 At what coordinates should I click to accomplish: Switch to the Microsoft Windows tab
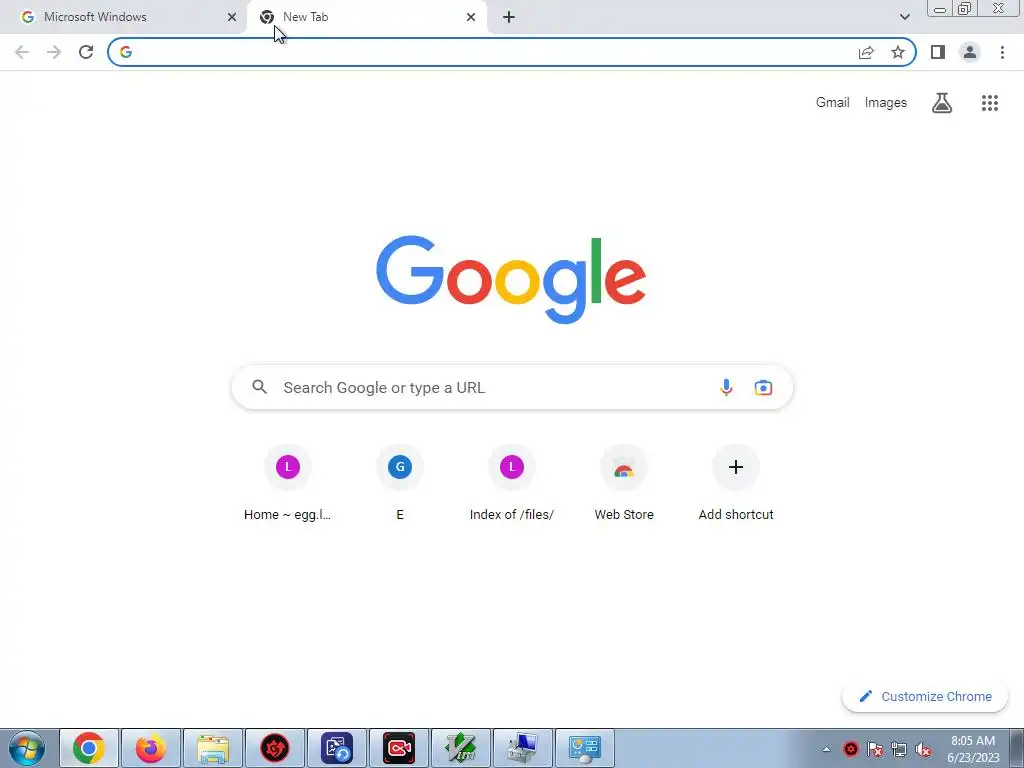click(123, 17)
